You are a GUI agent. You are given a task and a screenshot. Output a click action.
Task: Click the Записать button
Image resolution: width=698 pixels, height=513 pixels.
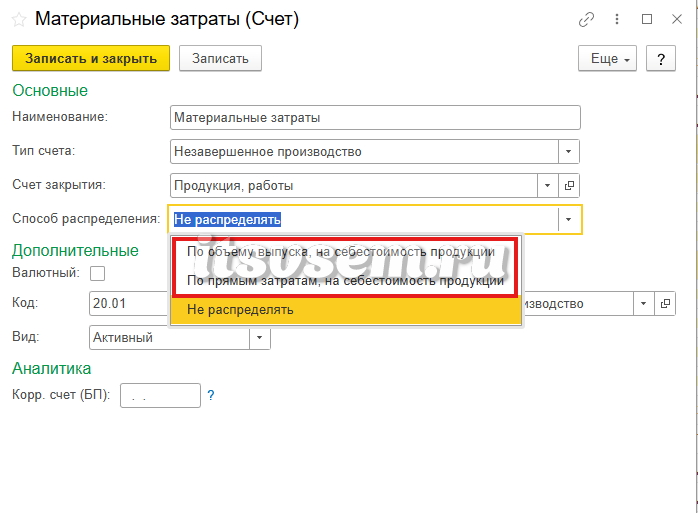coord(220,58)
